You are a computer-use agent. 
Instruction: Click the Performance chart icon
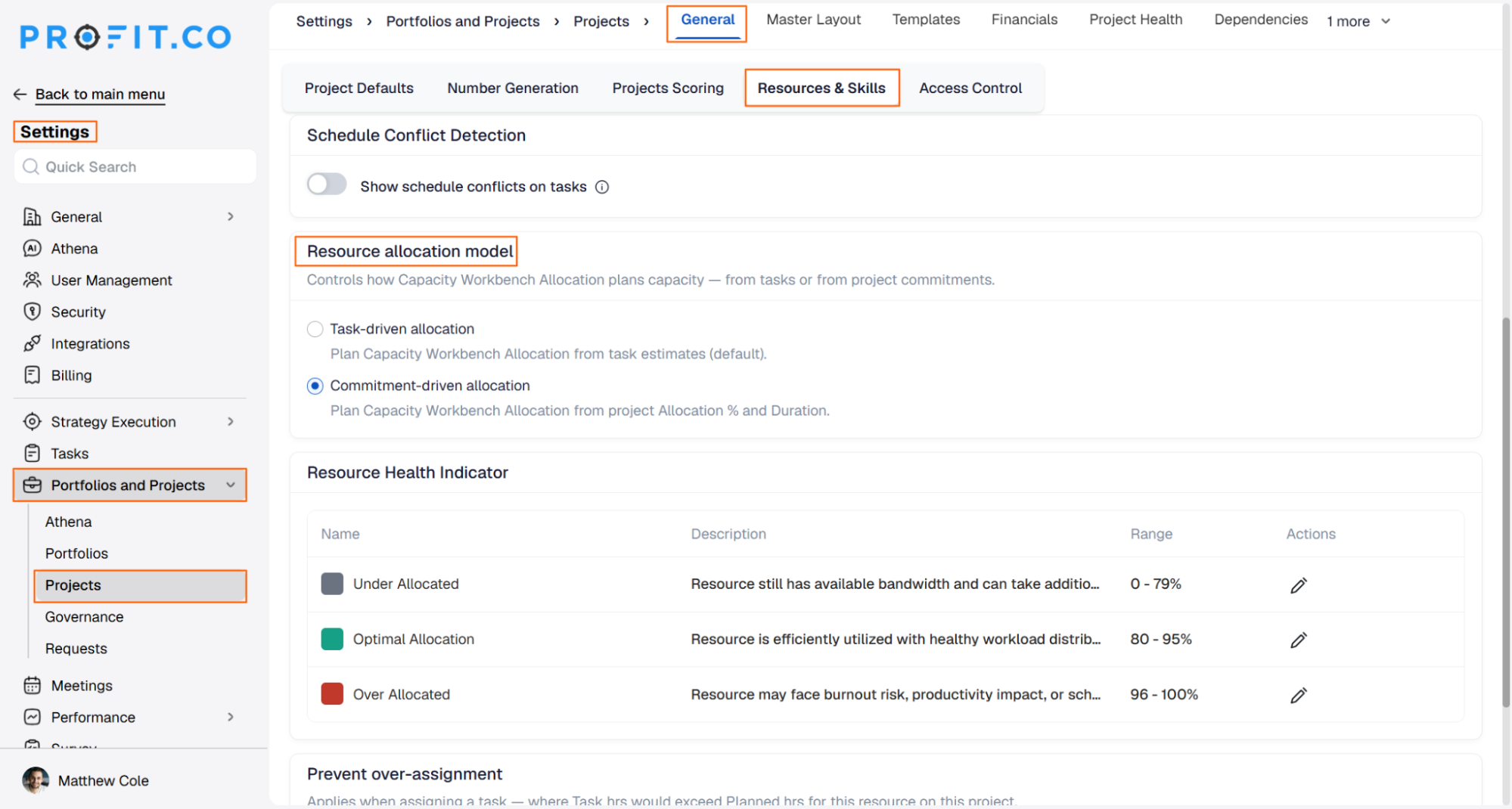click(32, 718)
